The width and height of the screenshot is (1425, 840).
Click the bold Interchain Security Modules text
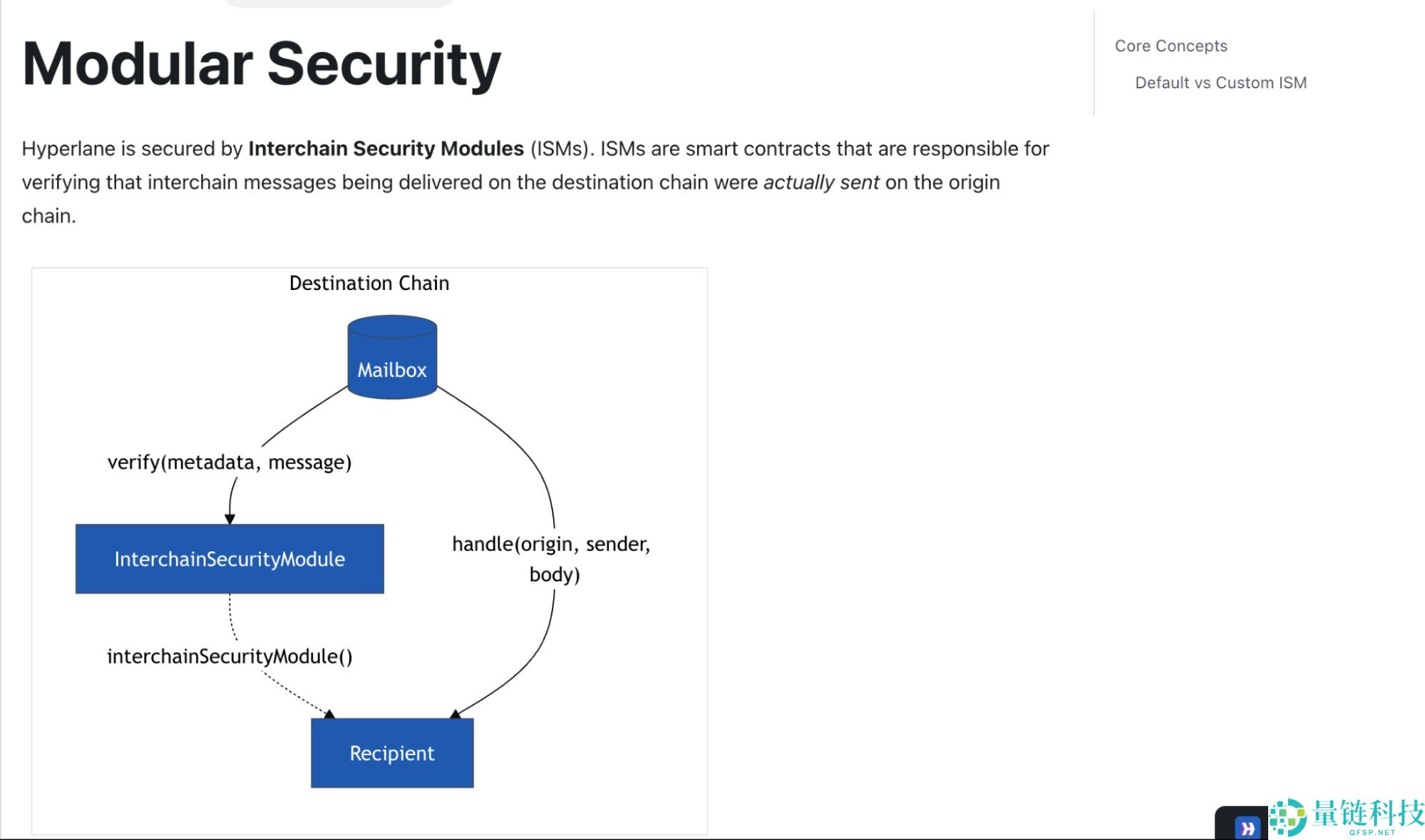[x=386, y=148]
